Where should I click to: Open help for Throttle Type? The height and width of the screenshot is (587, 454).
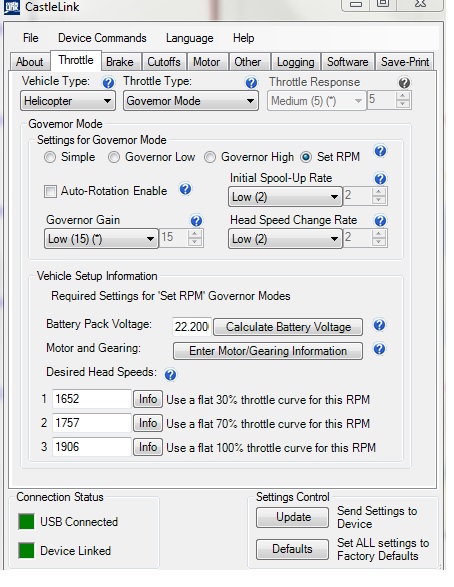[251, 83]
